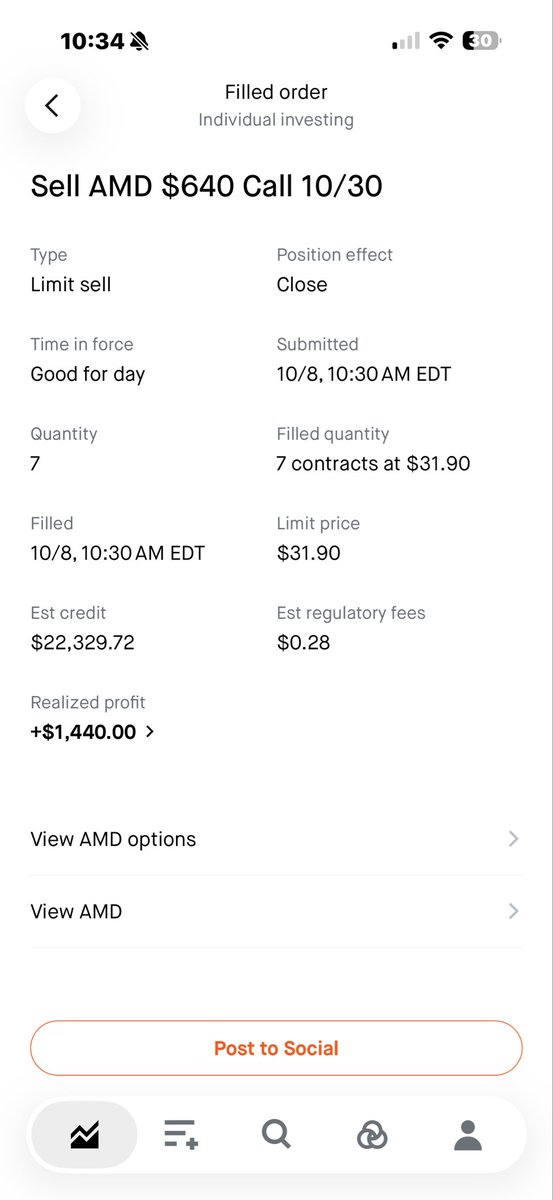Tap the Wi-Fi status icon

pos(440,41)
